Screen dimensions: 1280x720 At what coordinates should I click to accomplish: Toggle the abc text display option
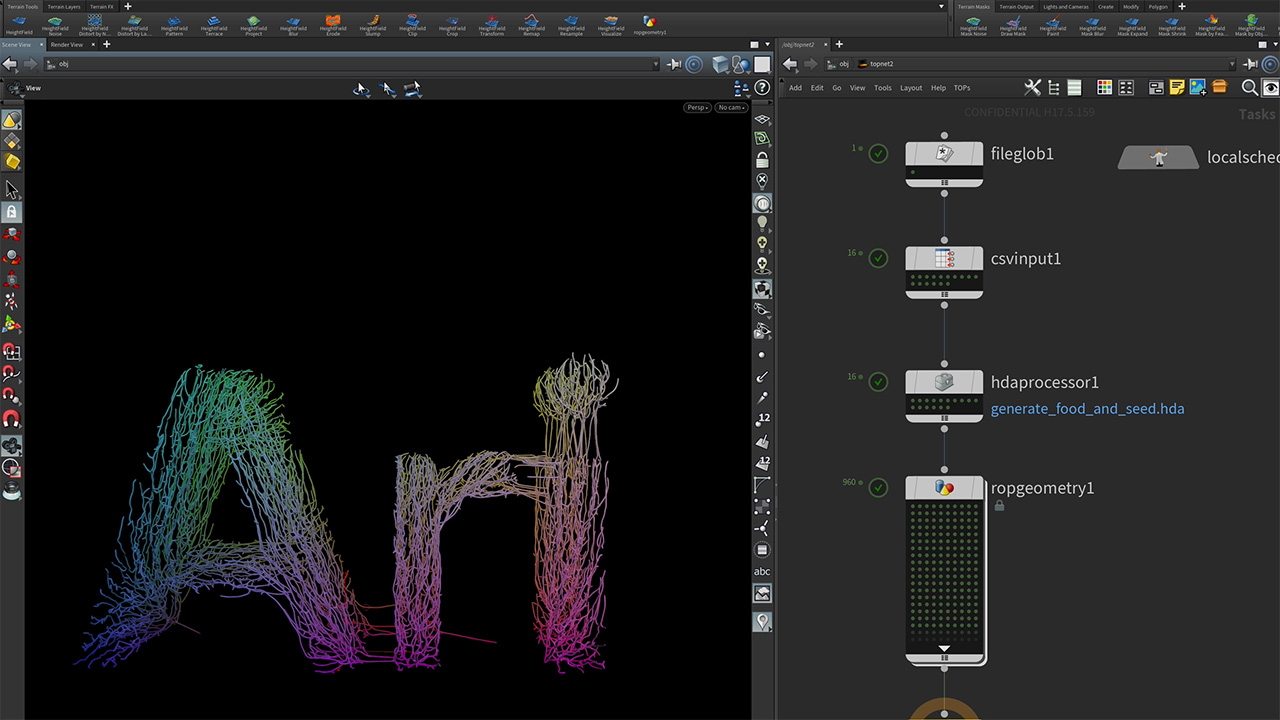pyautogui.click(x=762, y=572)
